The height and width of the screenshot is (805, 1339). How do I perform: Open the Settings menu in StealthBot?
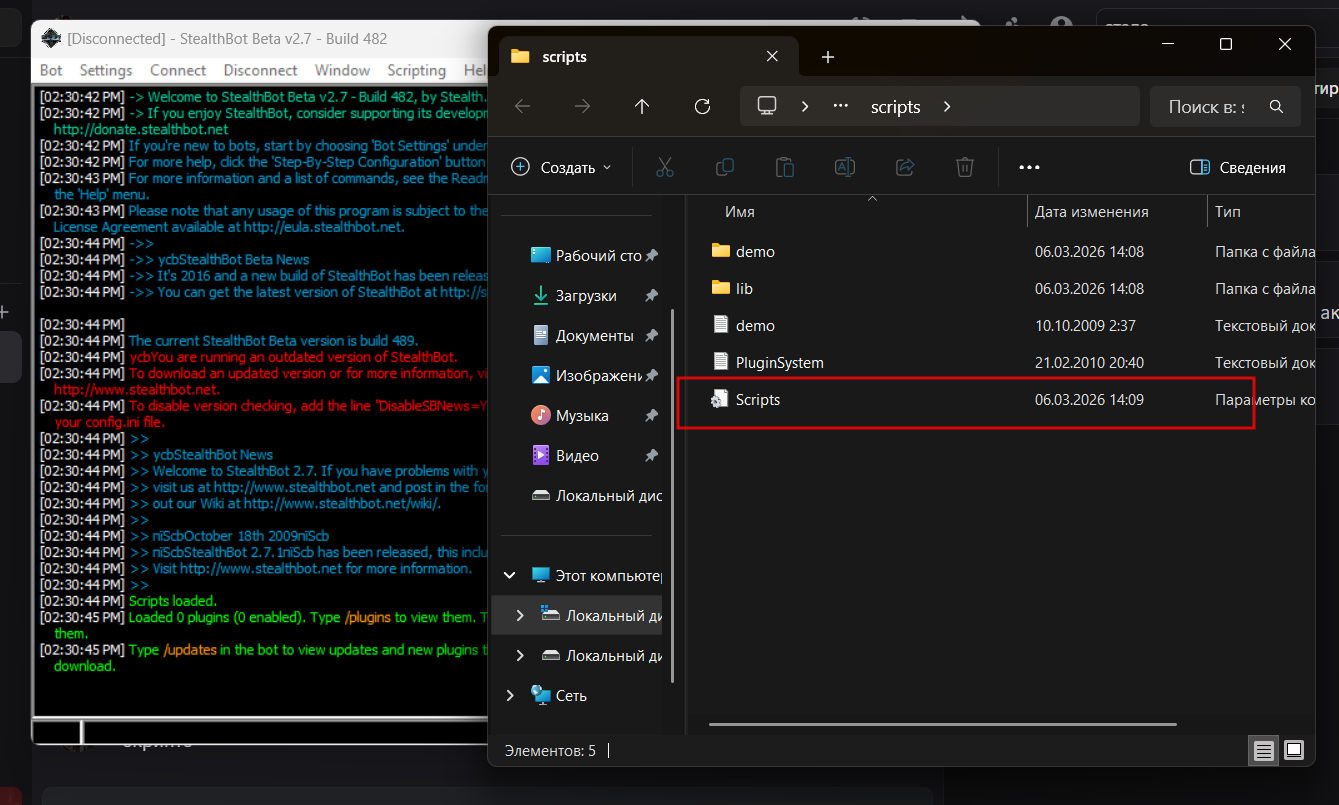[x=106, y=70]
